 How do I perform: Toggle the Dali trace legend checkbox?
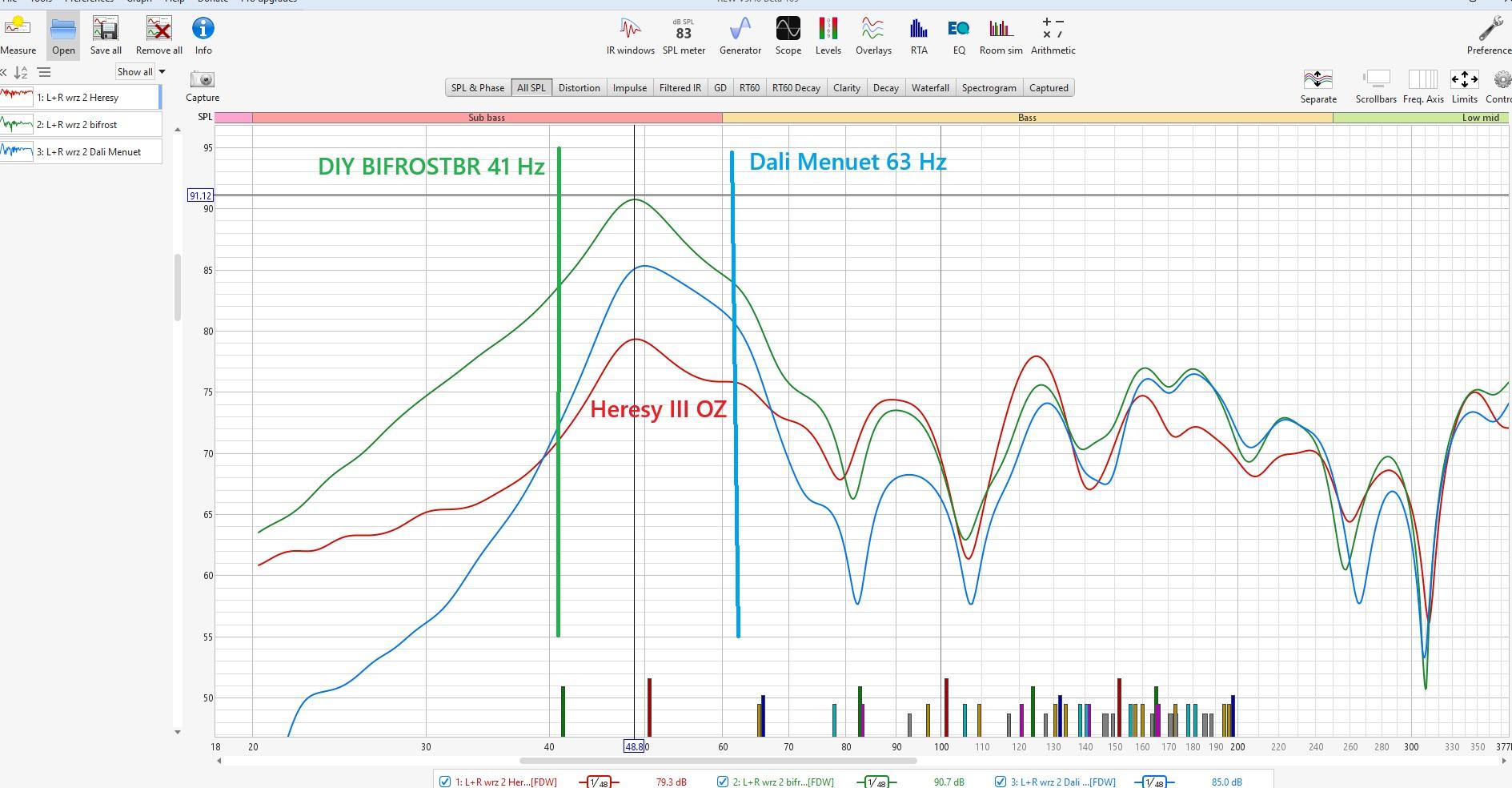(x=1000, y=782)
